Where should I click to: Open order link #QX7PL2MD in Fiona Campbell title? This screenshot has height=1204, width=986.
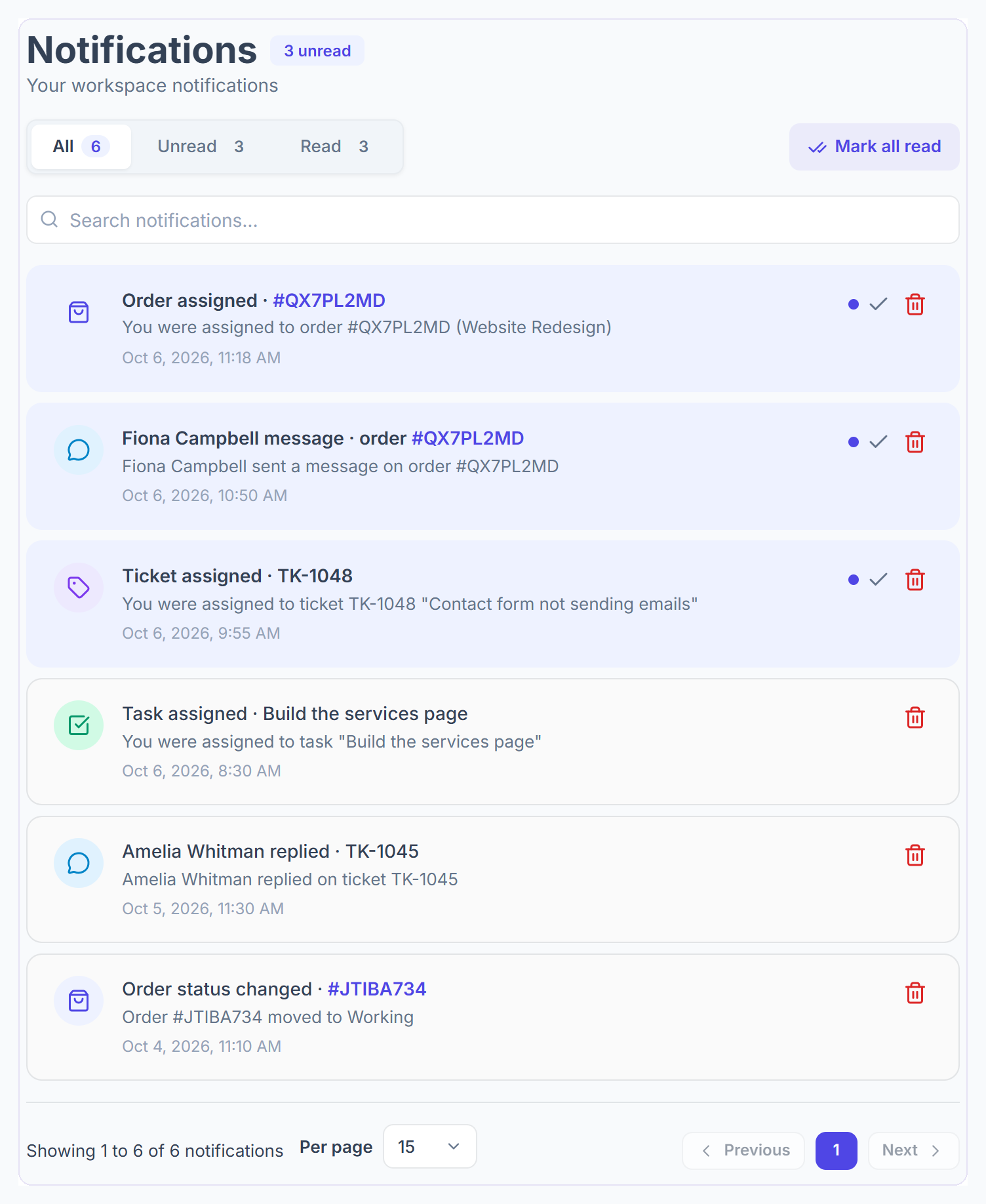coord(467,438)
